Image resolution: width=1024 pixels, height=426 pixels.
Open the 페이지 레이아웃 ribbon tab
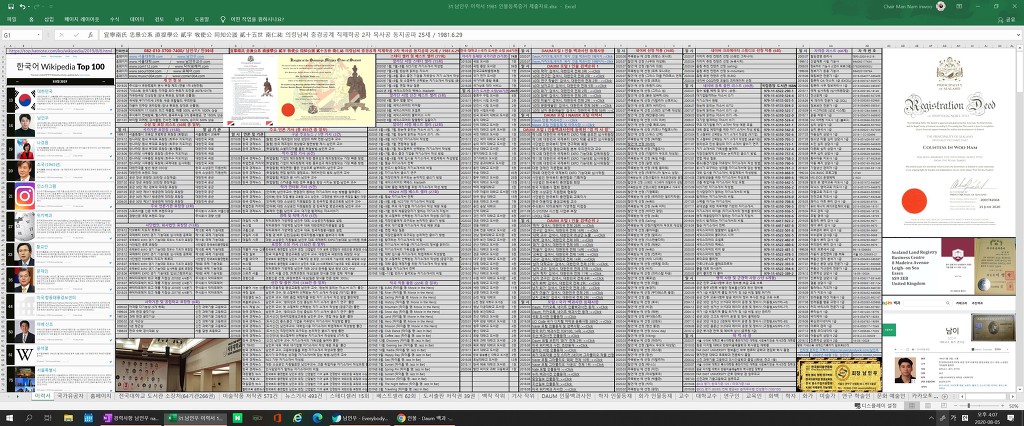82,19
